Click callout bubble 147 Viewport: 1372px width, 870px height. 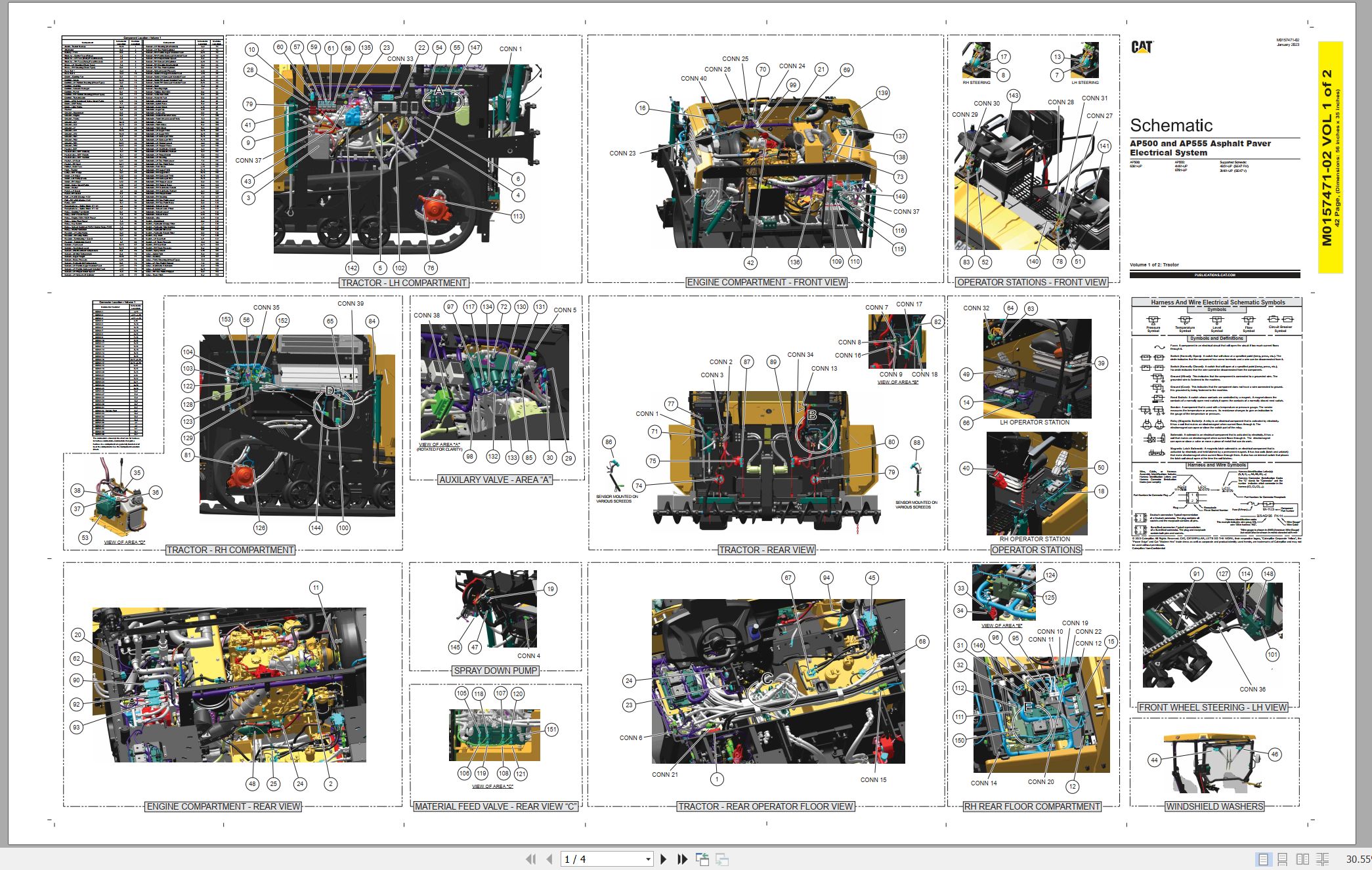(475, 48)
